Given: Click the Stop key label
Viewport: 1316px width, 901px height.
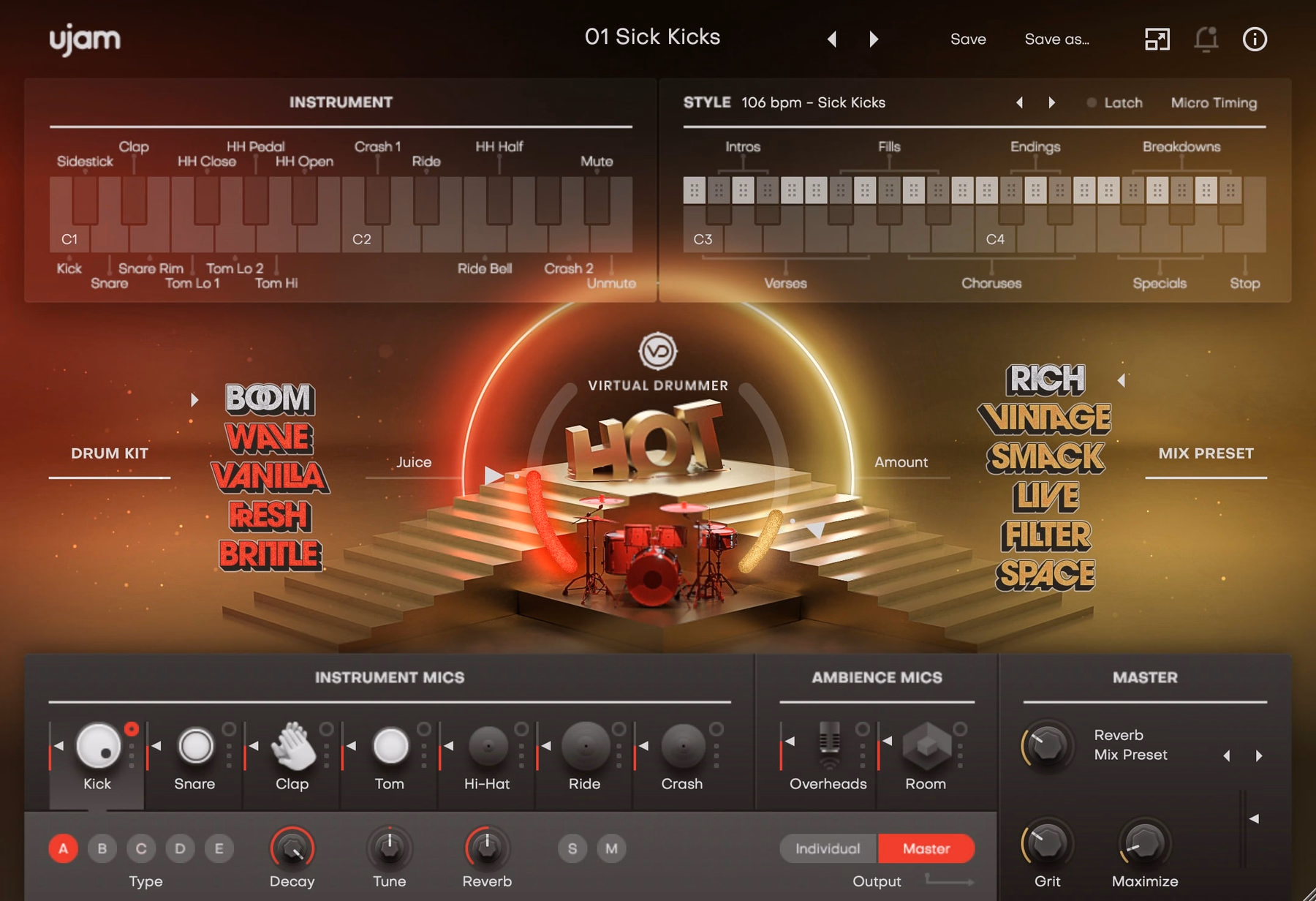Looking at the screenshot, I should pyautogui.click(x=1244, y=284).
